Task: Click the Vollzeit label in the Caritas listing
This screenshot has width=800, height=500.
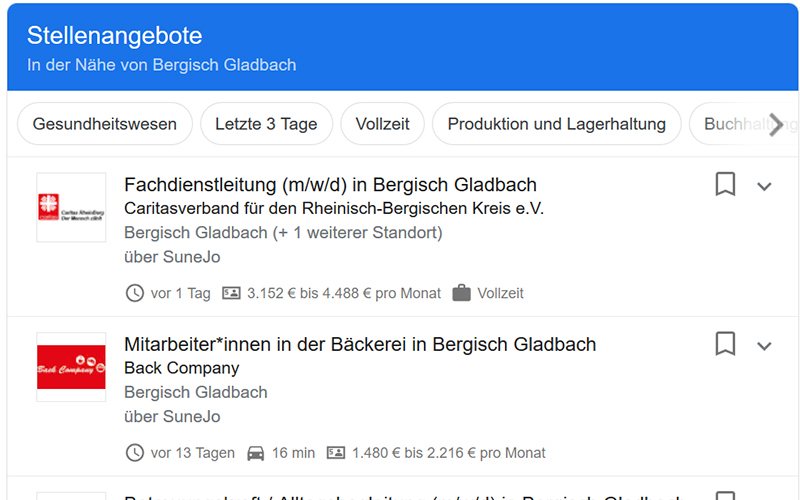Action: click(501, 293)
